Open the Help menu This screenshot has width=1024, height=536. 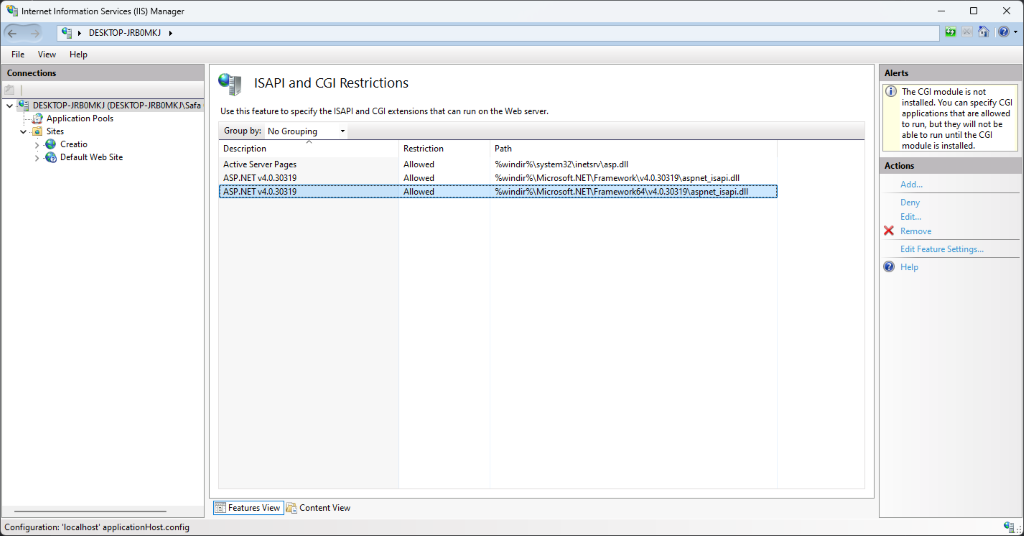point(78,54)
